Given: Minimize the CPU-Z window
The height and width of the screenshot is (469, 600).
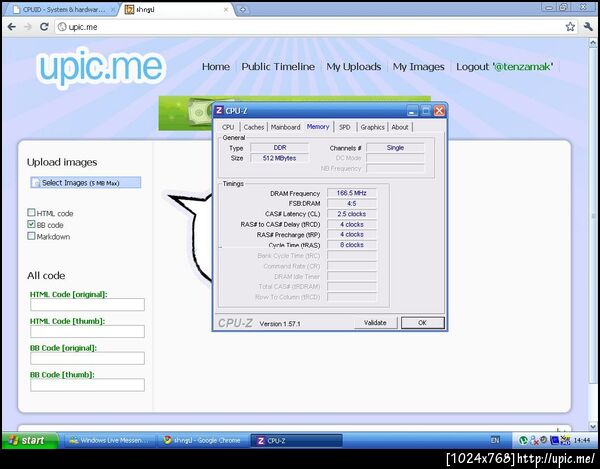Looking at the screenshot, I should (x=412, y=111).
